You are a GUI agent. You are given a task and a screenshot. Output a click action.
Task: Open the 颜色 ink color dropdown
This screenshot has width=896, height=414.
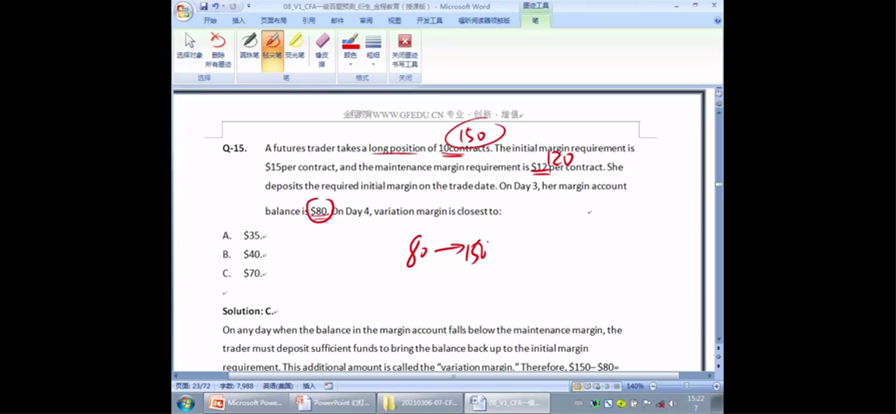pos(350,49)
